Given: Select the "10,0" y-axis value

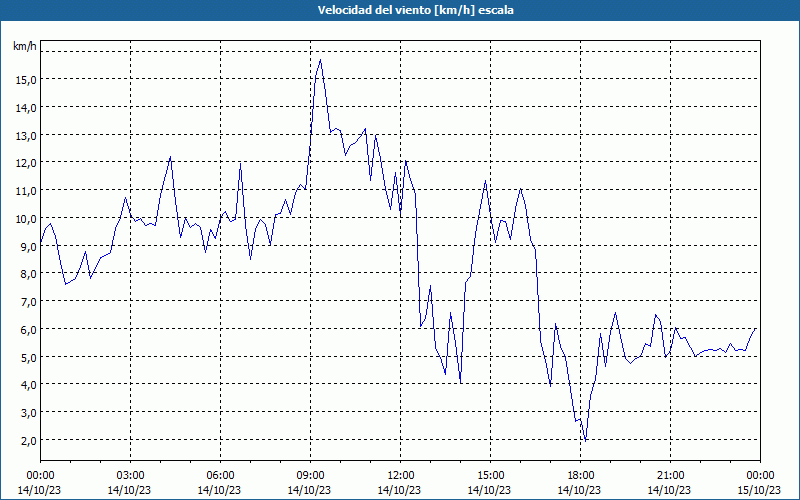Looking at the screenshot, I should click(x=27, y=219).
